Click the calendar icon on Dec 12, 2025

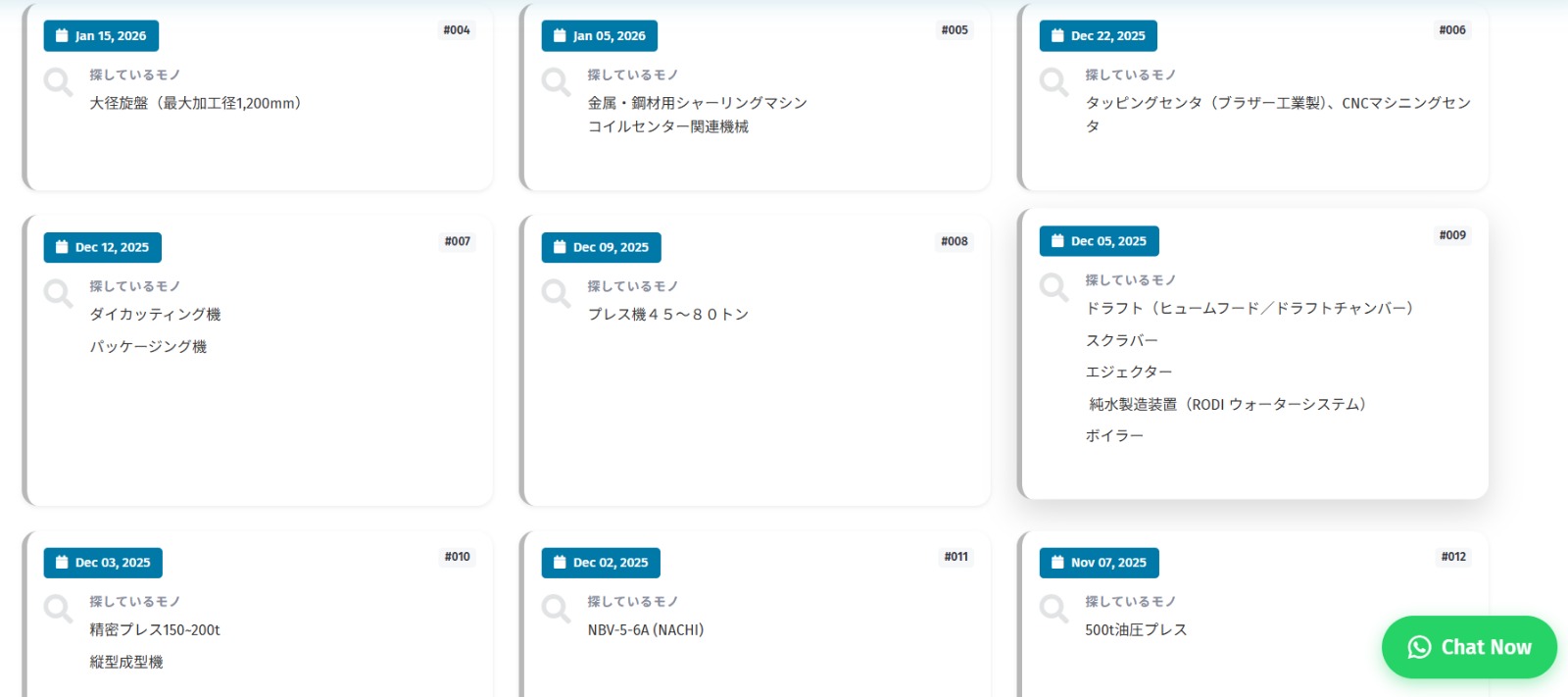(x=62, y=247)
